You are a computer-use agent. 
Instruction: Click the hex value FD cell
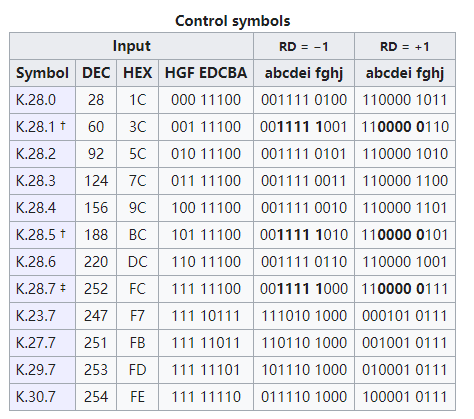(137, 370)
